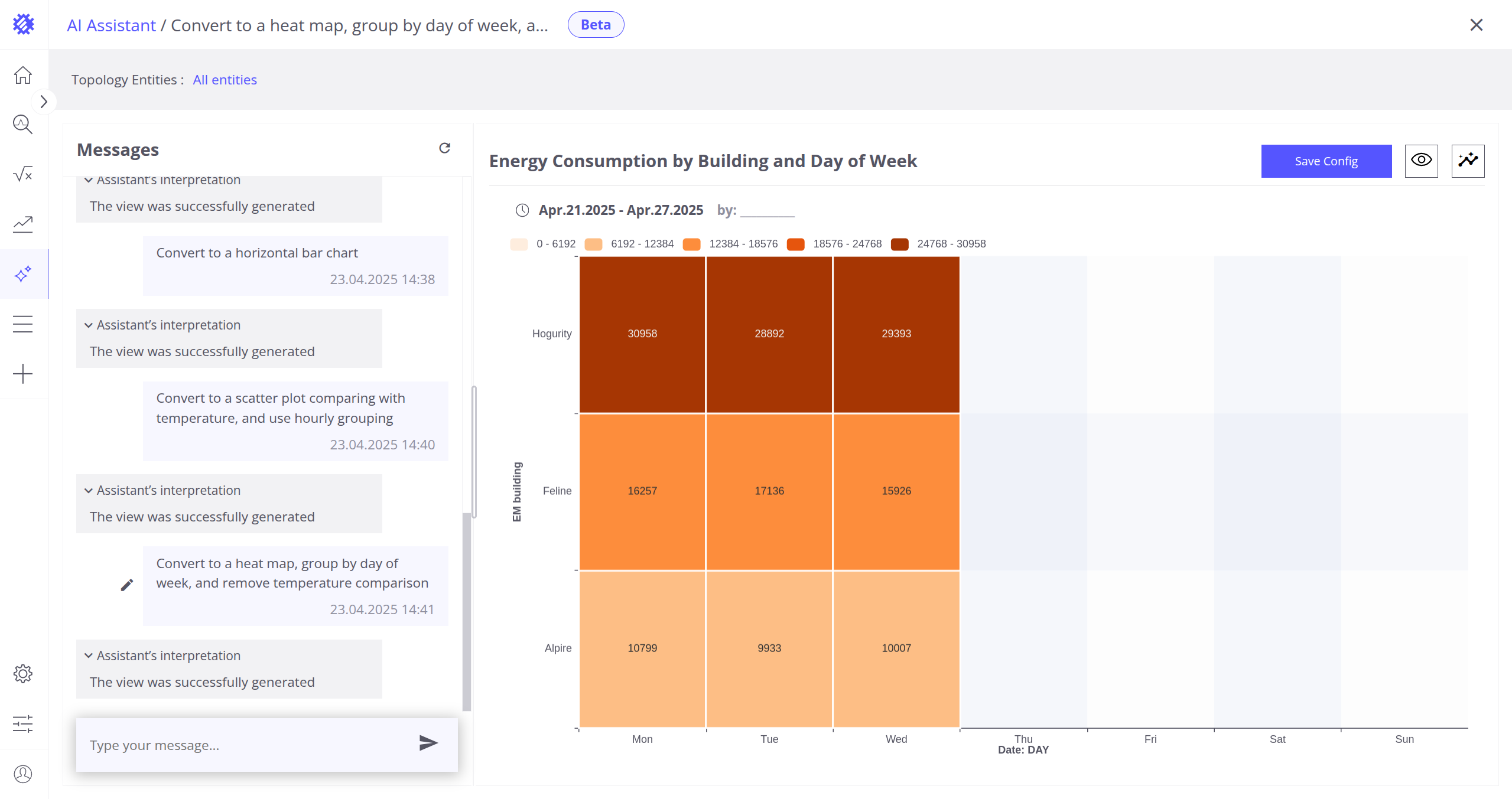The height and width of the screenshot is (799, 1512).
Task: Expand the sidebar with chevron arrow
Action: pos(43,102)
